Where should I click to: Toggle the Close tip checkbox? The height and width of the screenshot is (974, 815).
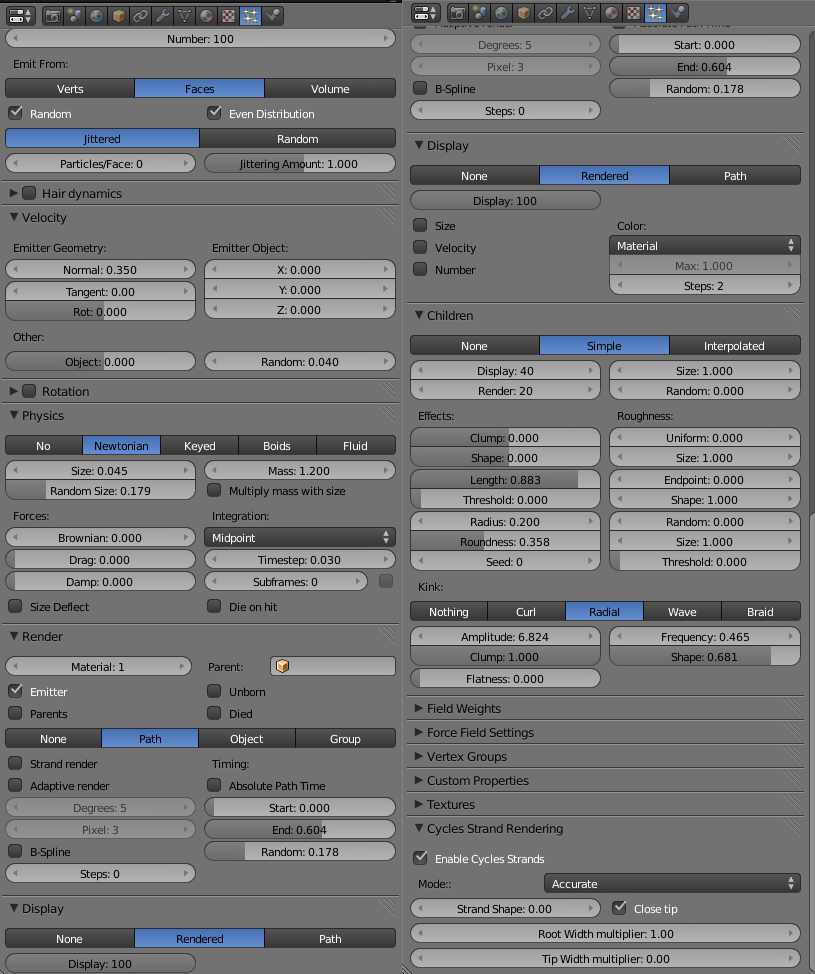click(619, 908)
